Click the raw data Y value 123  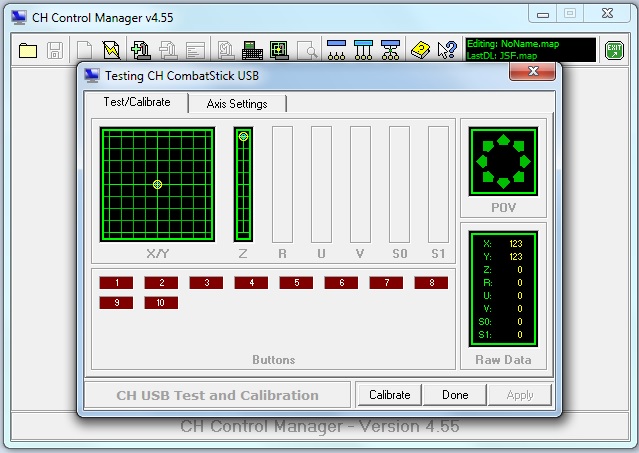[x=516, y=257]
